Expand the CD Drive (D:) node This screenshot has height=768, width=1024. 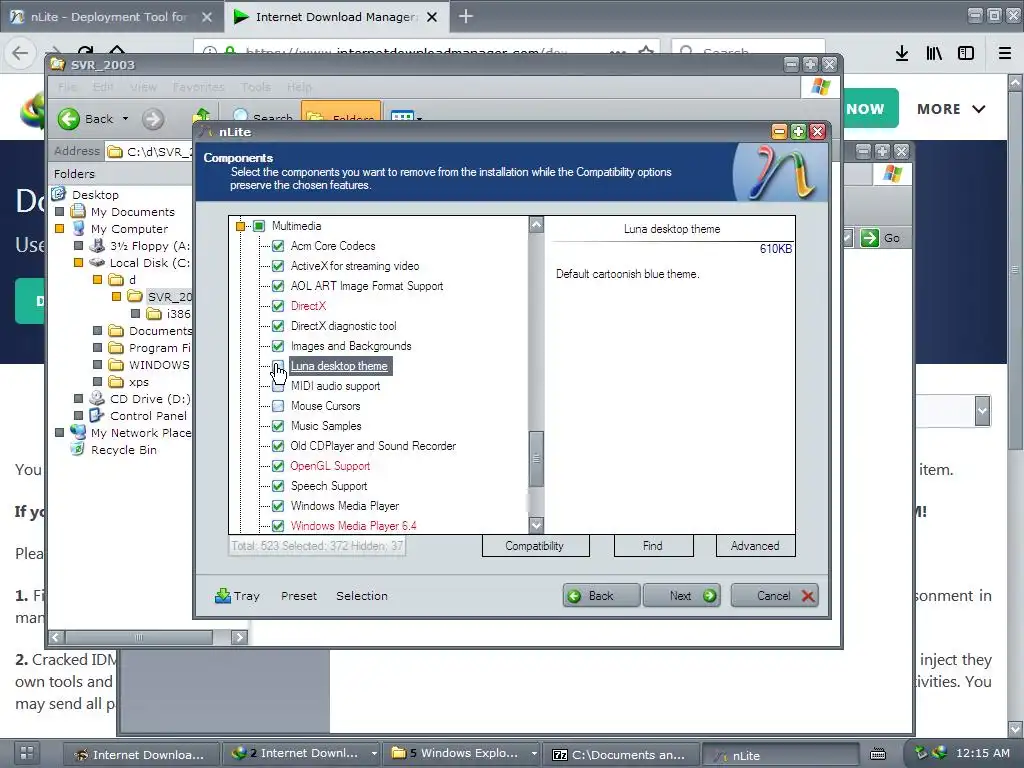tap(78, 398)
